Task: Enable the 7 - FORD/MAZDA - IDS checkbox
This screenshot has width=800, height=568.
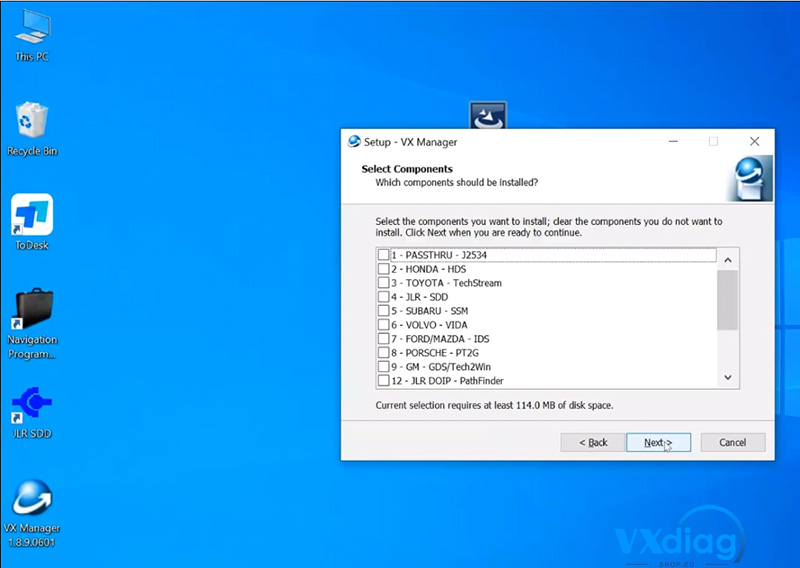Action: point(383,338)
